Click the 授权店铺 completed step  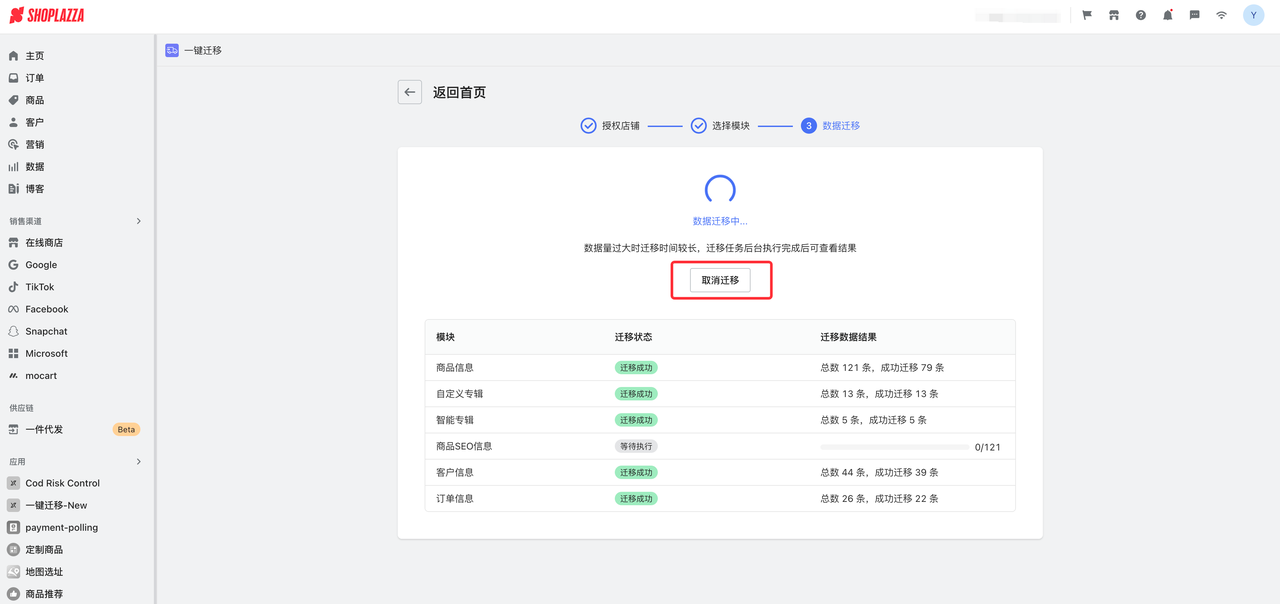point(610,126)
